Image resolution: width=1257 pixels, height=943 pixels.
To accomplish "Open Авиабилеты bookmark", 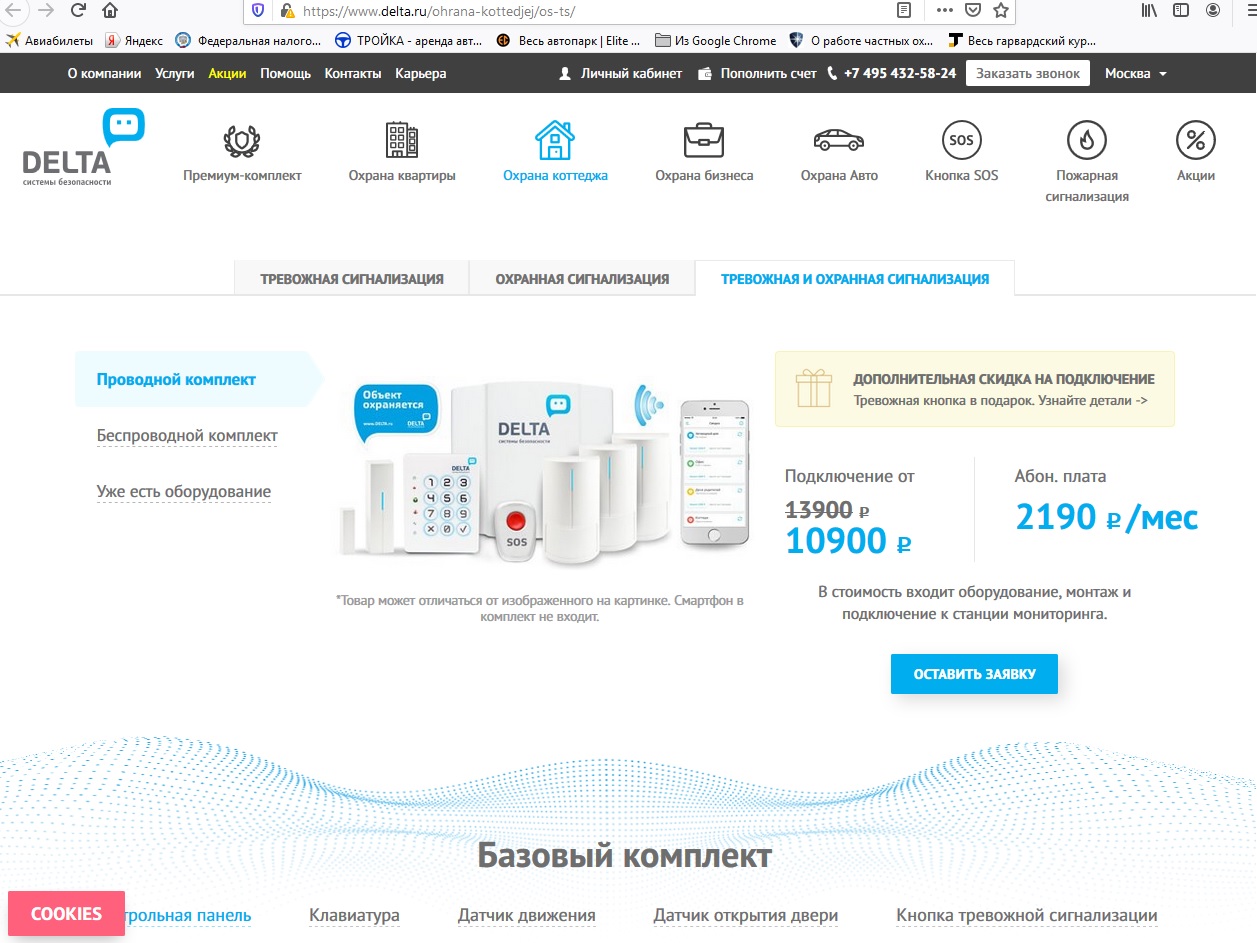I will [x=49, y=41].
